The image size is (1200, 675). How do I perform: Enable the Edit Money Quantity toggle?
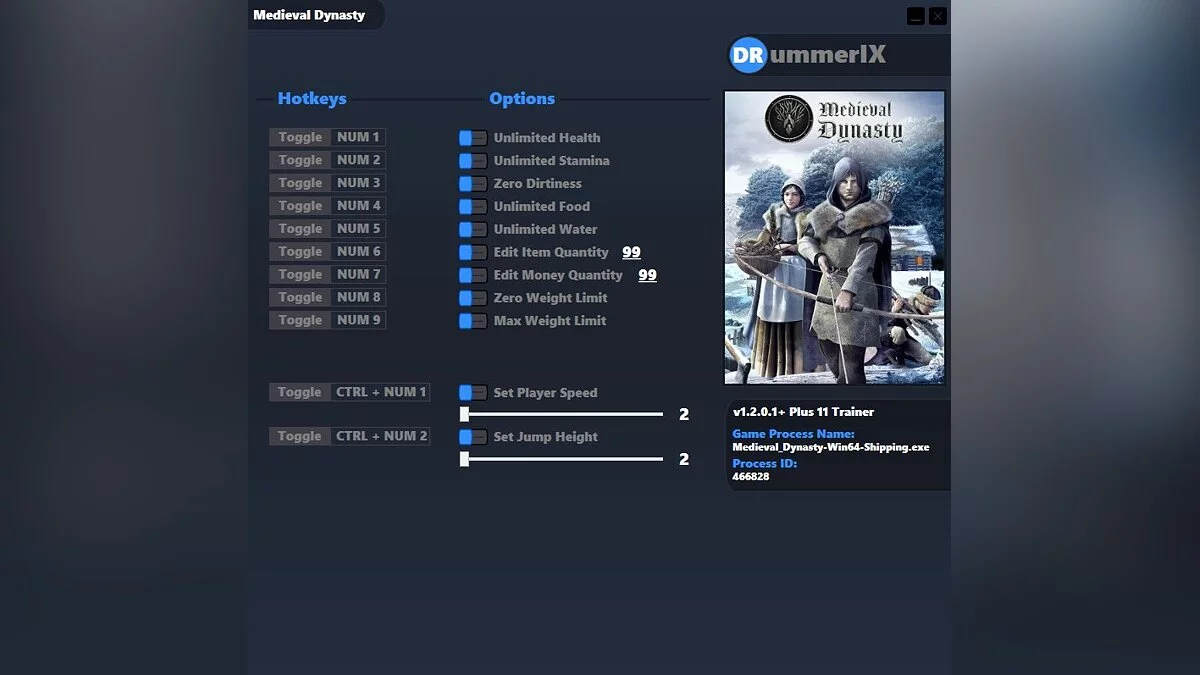(x=471, y=274)
